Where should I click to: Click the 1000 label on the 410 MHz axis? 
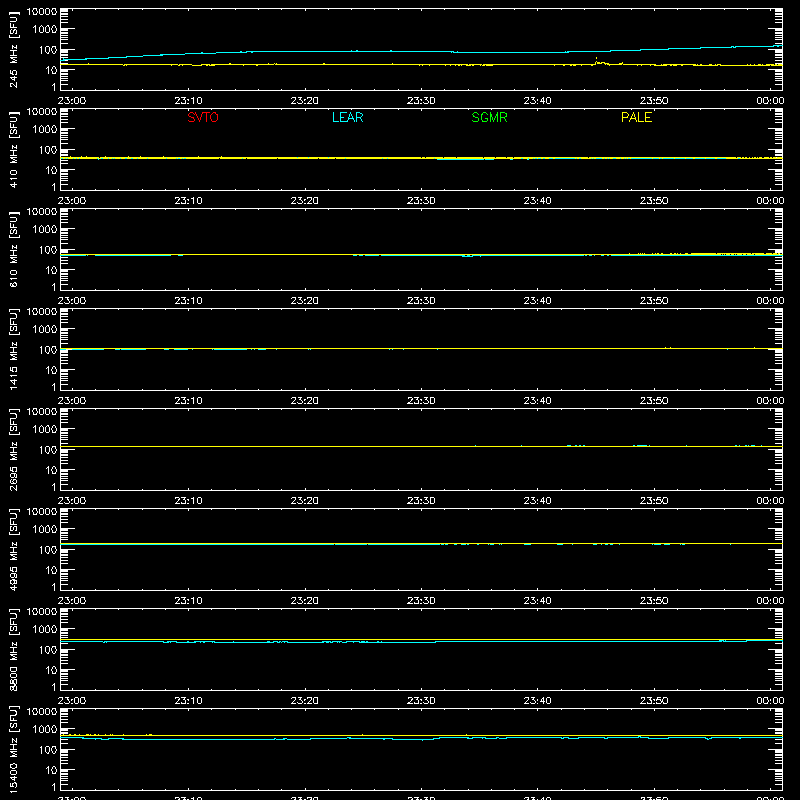tap(45, 130)
